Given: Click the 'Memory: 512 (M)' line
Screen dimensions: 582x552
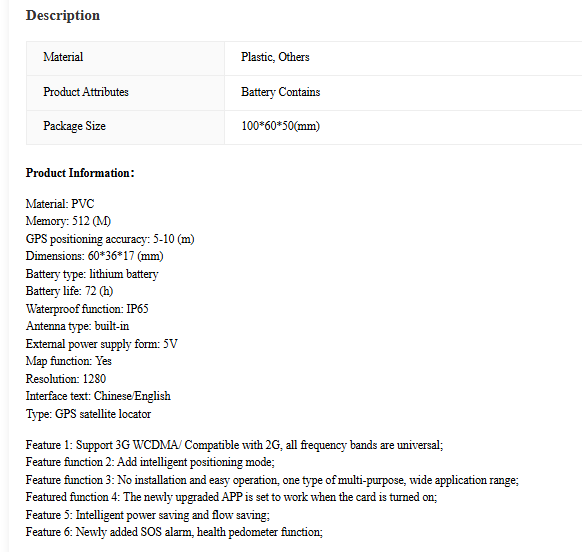Looking at the screenshot, I should pos(68,221).
